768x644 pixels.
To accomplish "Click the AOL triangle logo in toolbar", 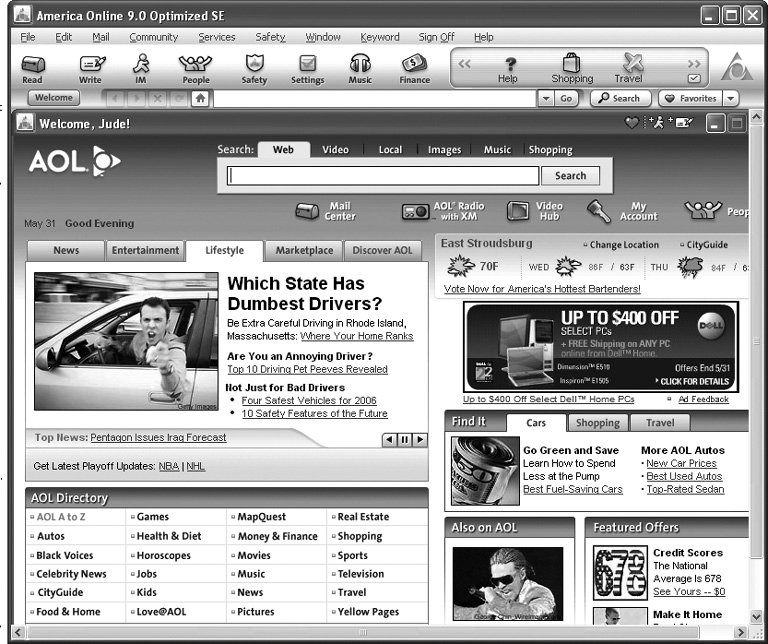I will tap(737, 67).
